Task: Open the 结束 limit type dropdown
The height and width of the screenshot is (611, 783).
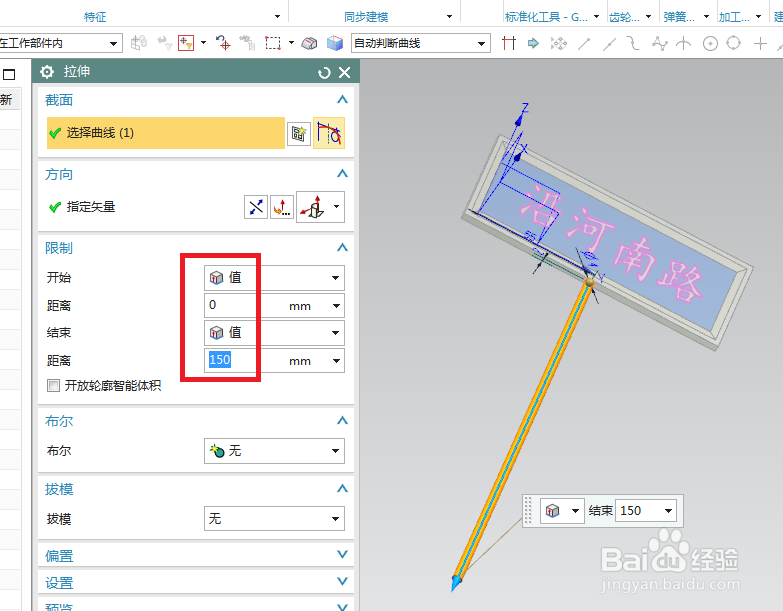Action: [x=274, y=333]
